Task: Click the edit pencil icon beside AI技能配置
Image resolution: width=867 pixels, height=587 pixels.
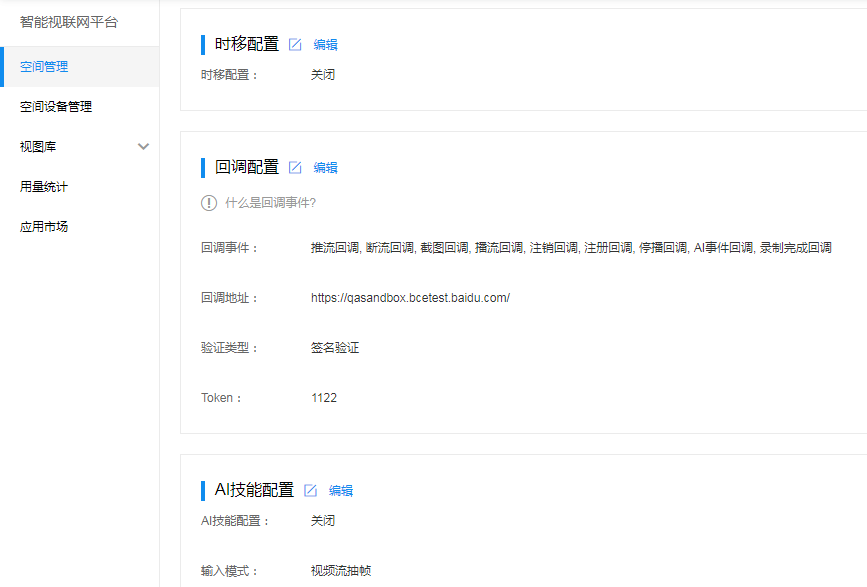Action: 311,490
